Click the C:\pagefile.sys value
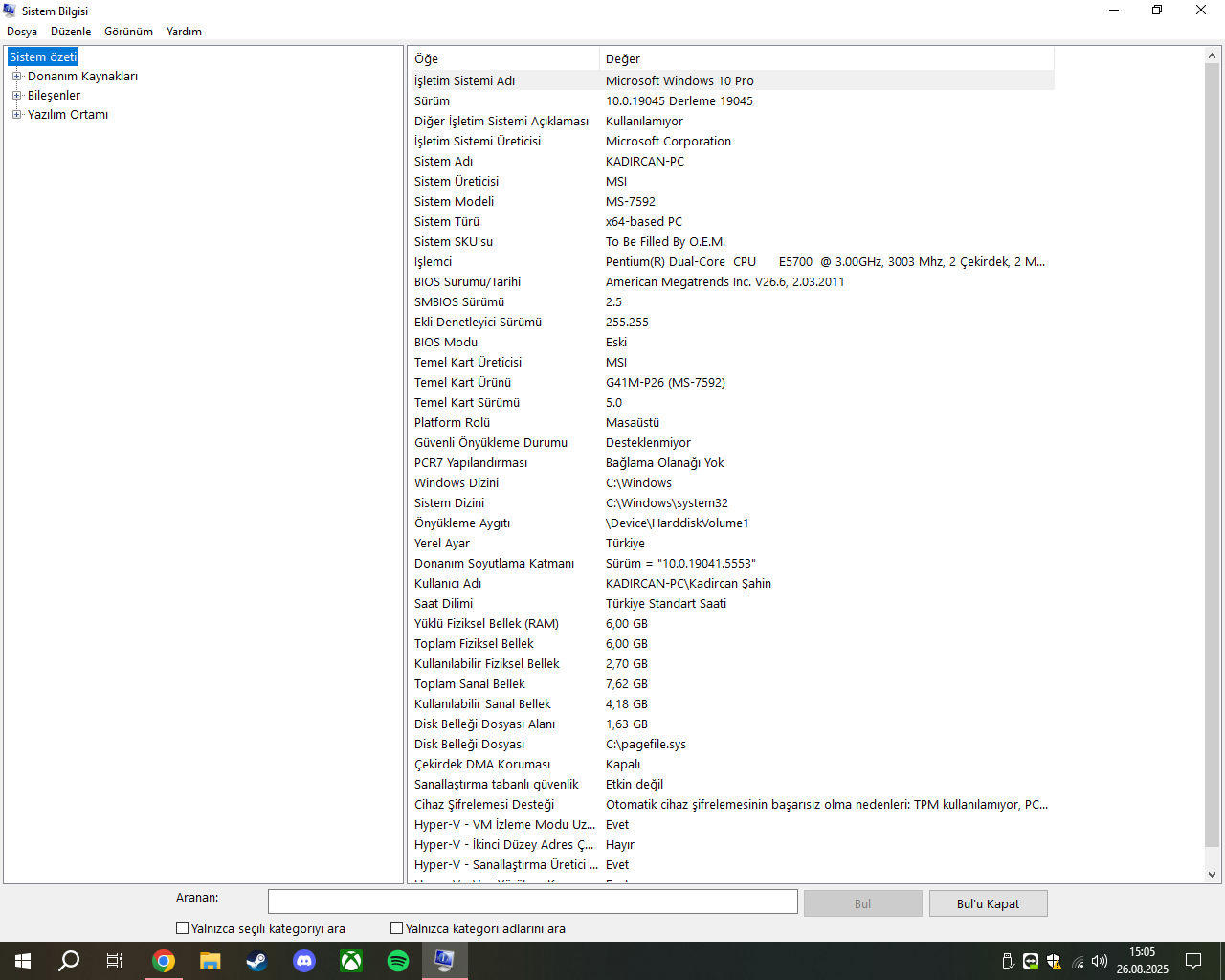Screen dimensions: 1225x980 click(x=646, y=744)
